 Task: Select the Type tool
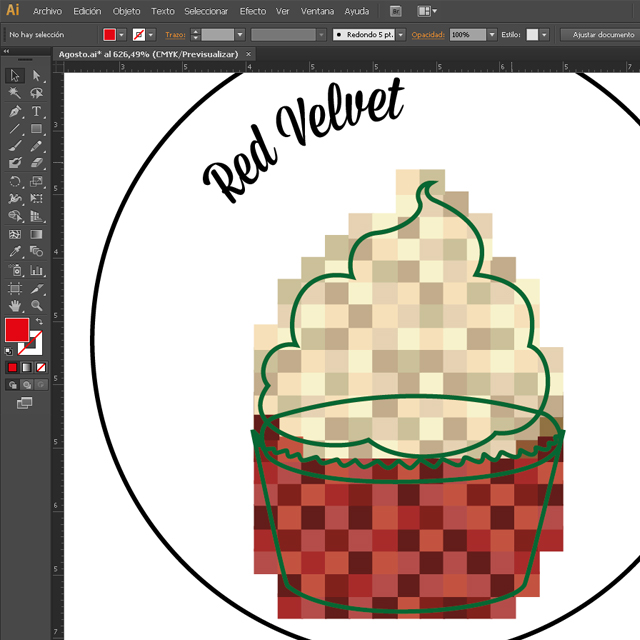36,111
